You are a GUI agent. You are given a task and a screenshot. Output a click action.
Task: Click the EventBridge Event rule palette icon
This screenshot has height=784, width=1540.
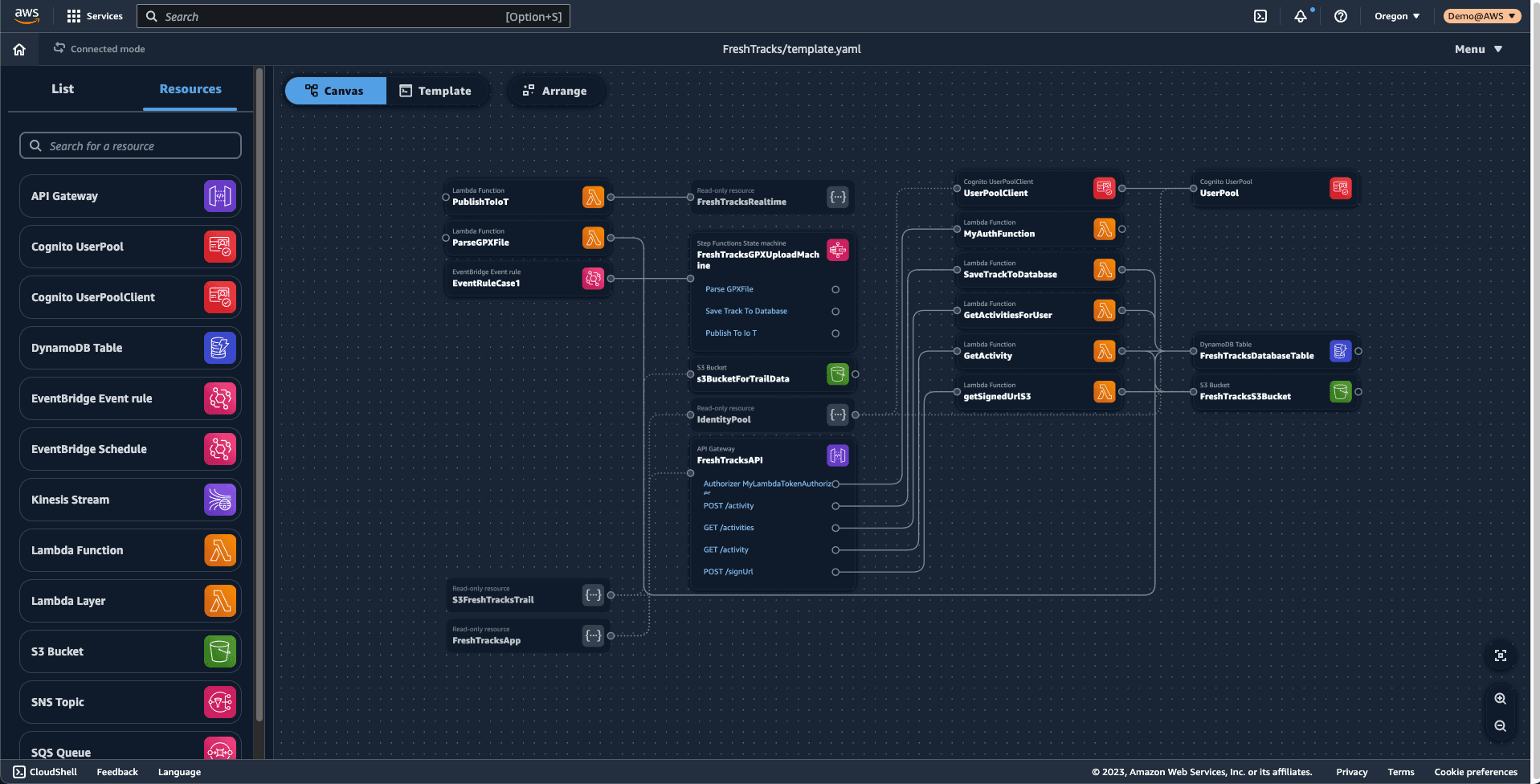click(219, 398)
